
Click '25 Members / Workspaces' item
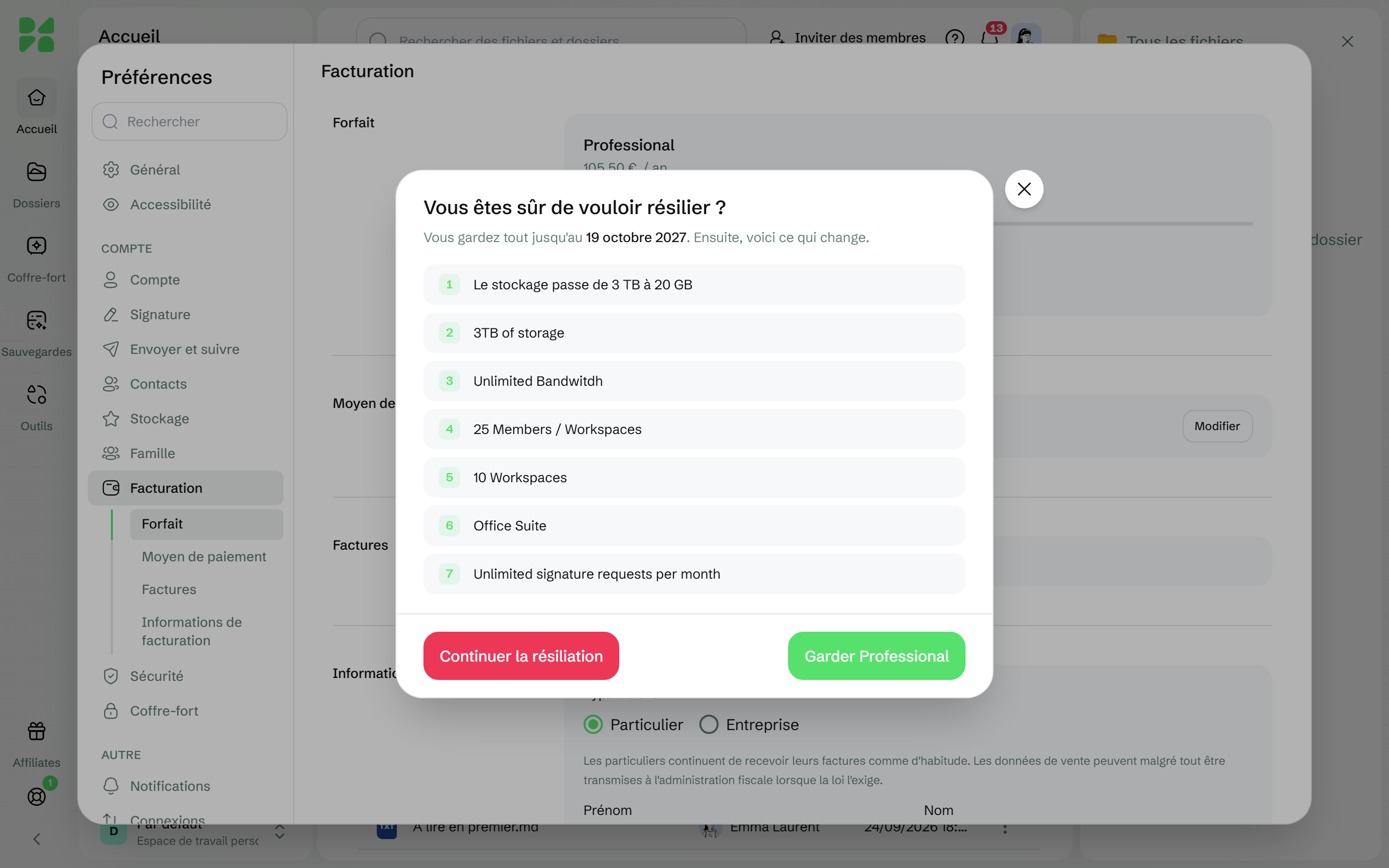coord(694,429)
